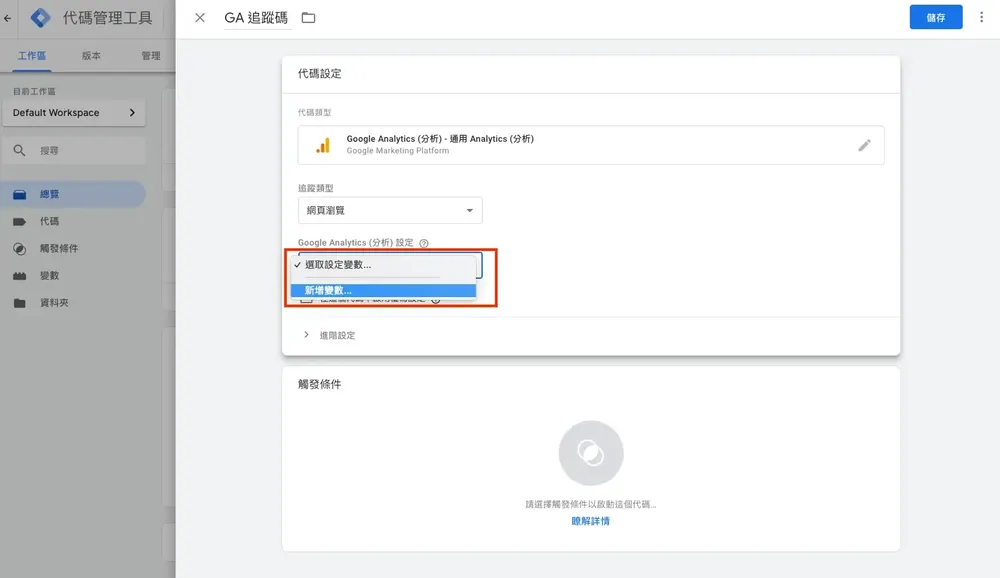Image resolution: width=1000 pixels, height=578 pixels.
Task: Switch to the 版本 tab
Action: [91, 56]
